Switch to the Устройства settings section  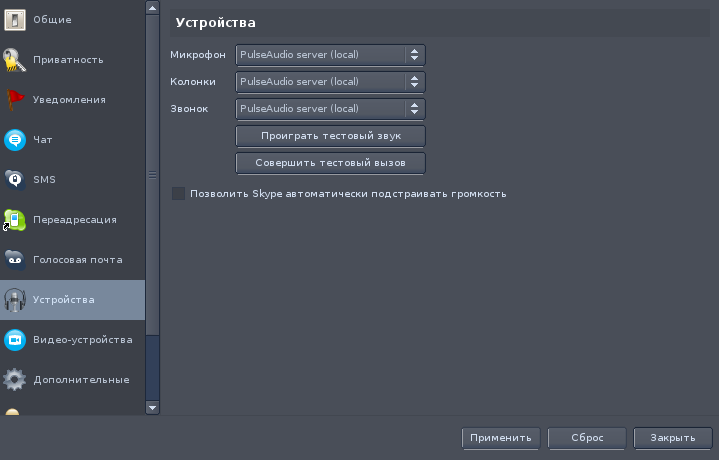click(x=64, y=300)
